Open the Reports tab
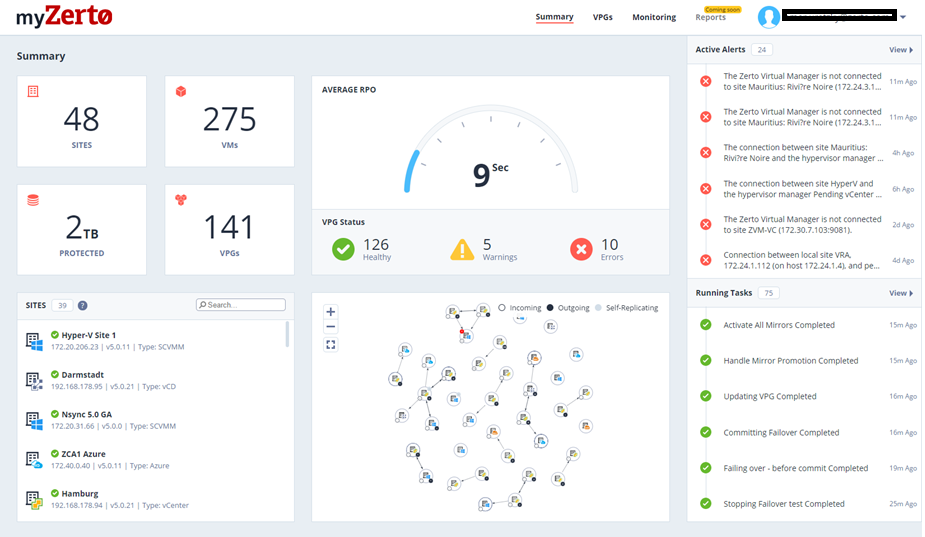The height and width of the screenshot is (537, 925). pos(710,17)
